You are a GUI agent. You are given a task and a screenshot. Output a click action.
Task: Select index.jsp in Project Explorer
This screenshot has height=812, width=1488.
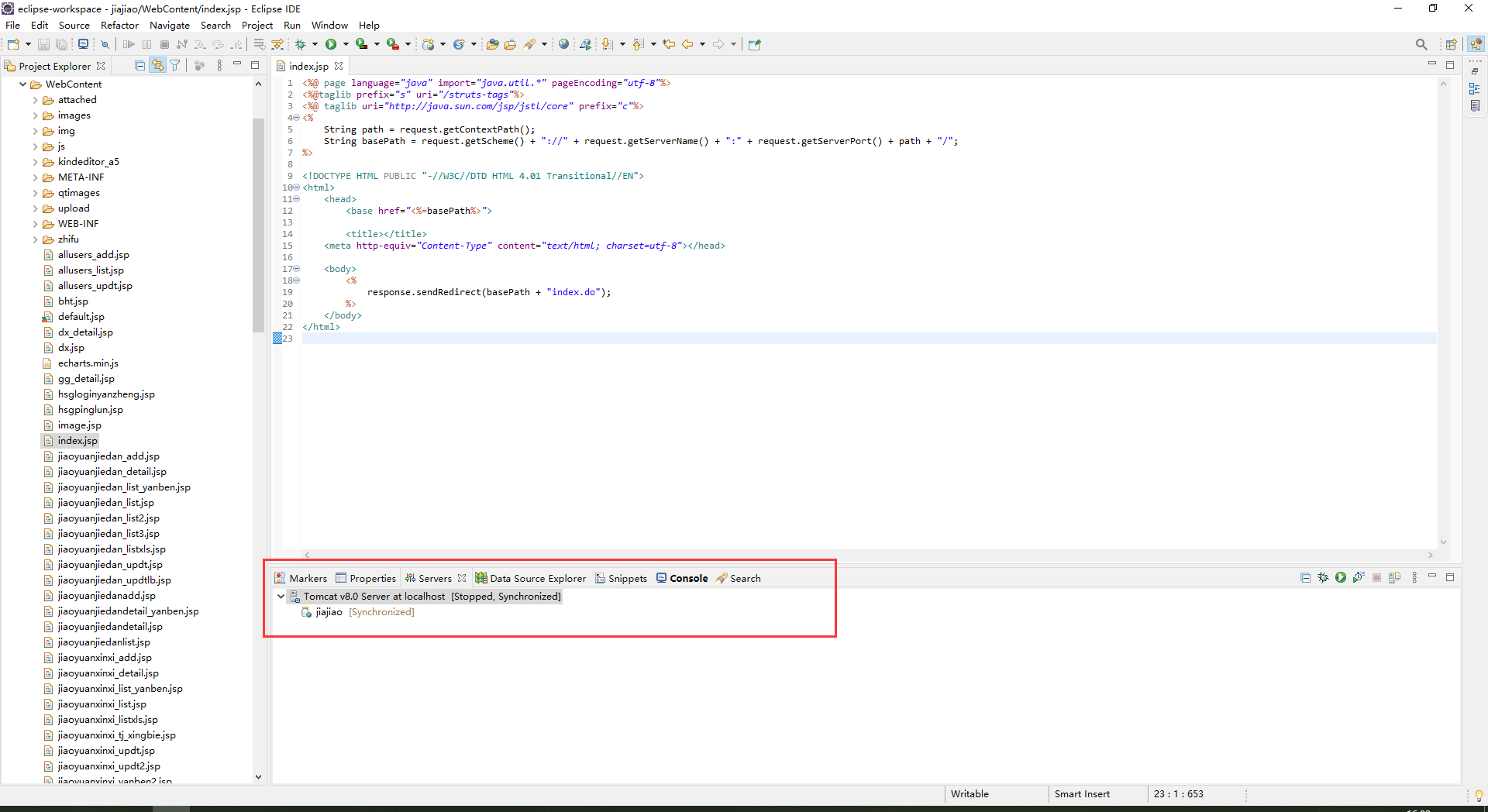71,441
